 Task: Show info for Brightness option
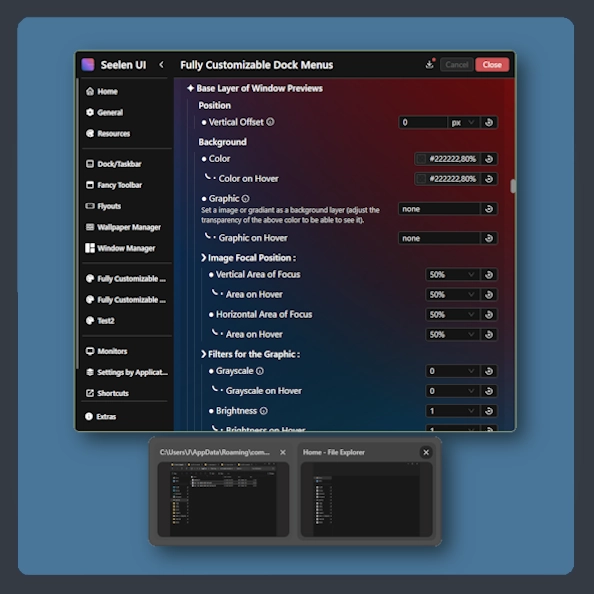click(264, 411)
